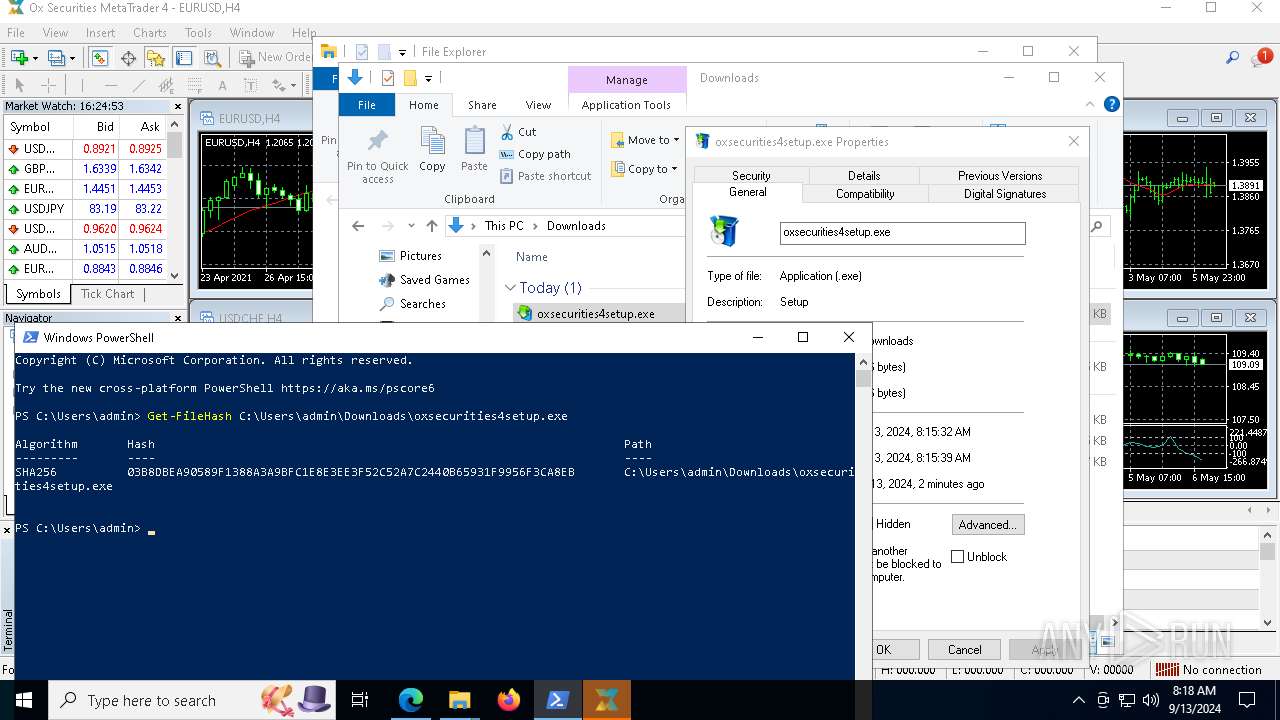The width and height of the screenshot is (1280, 720).
Task: Select the Fibonacci Retracement tool
Action: [193, 85]
